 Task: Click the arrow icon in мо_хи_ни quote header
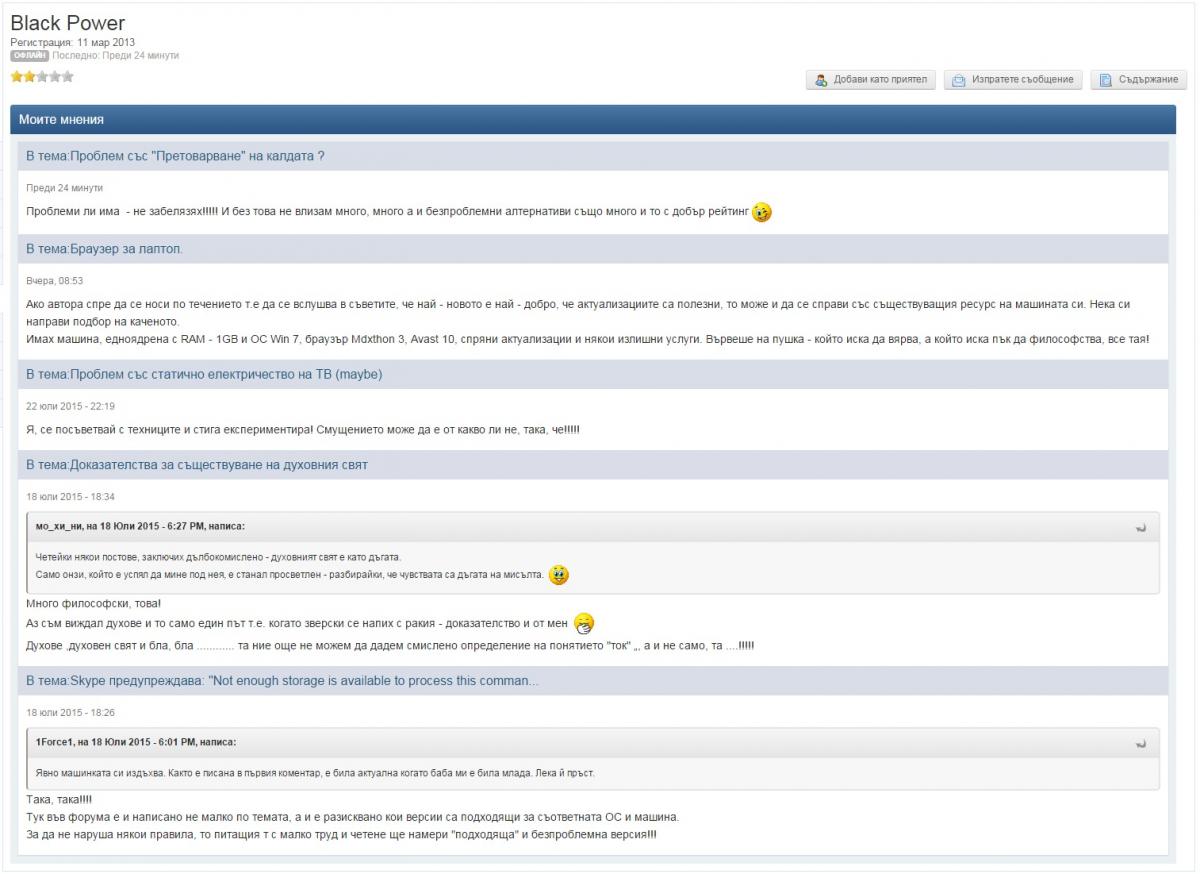click(x=1141, y=527)
